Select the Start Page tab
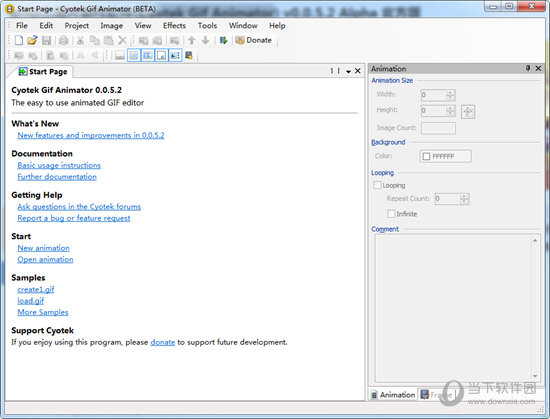 pyautogui.click(x=43, y=72)
